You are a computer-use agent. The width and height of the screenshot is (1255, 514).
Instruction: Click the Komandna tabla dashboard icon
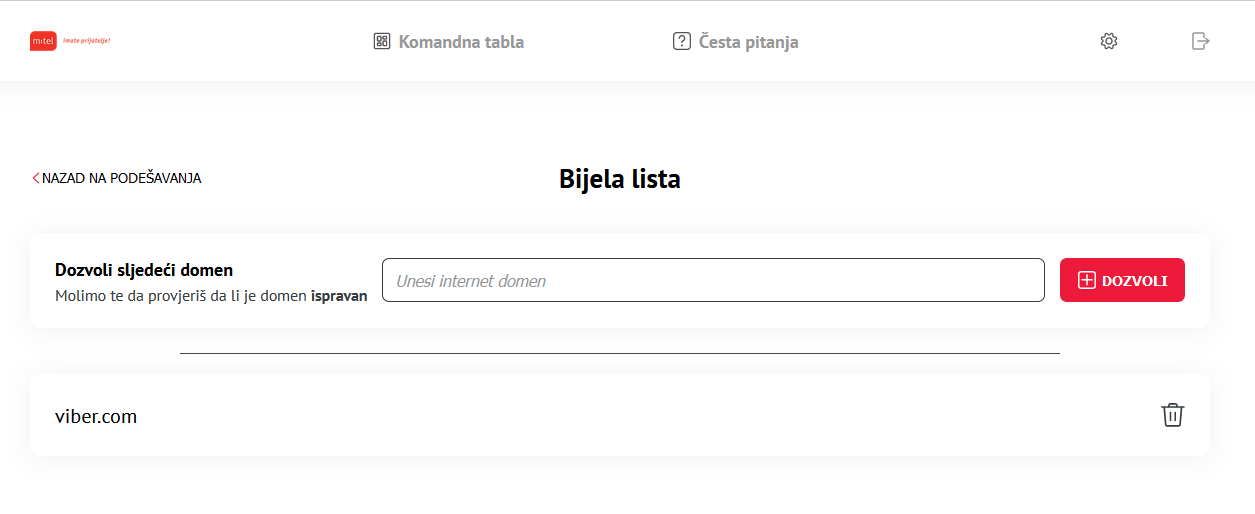(x=381, y=41)
